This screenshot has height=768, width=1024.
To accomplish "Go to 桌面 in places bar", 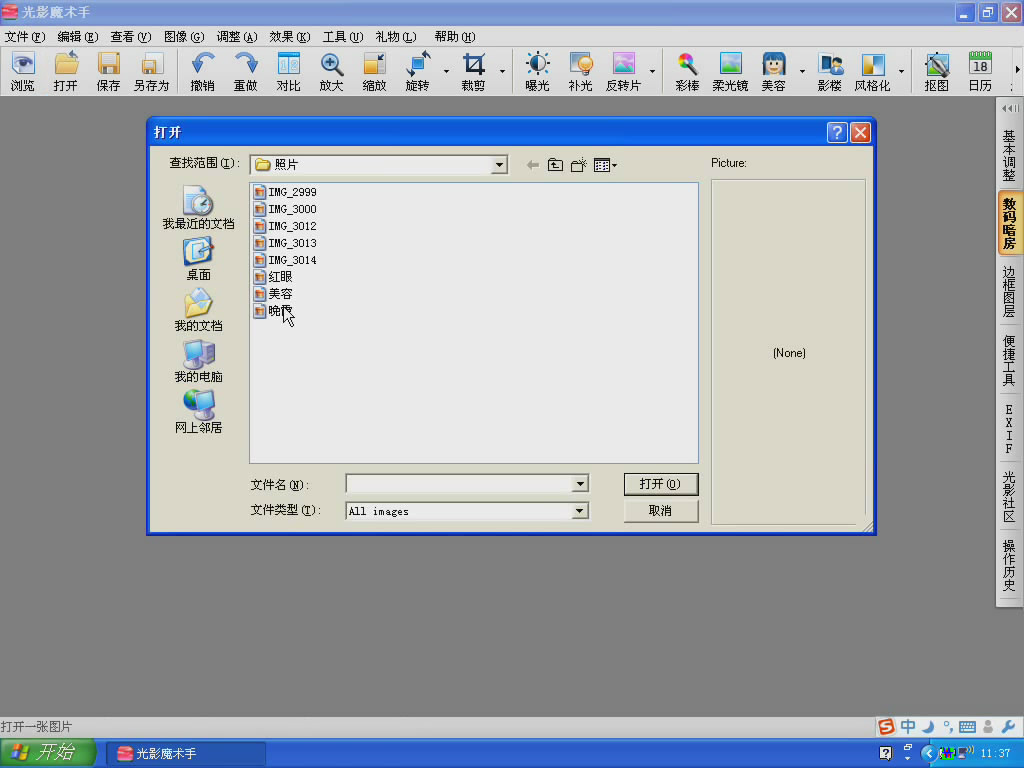I will (199, 259).
